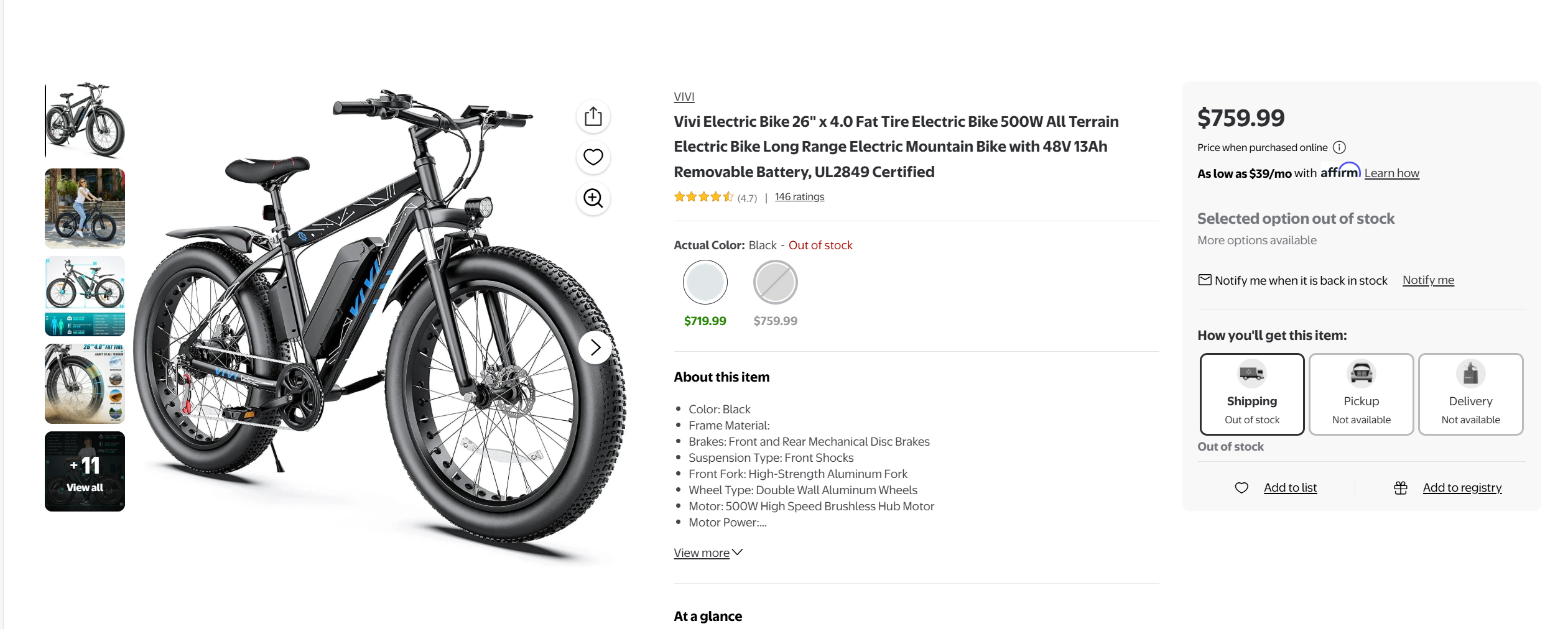Click the envelope icon by the notify message

point(1204,280)
